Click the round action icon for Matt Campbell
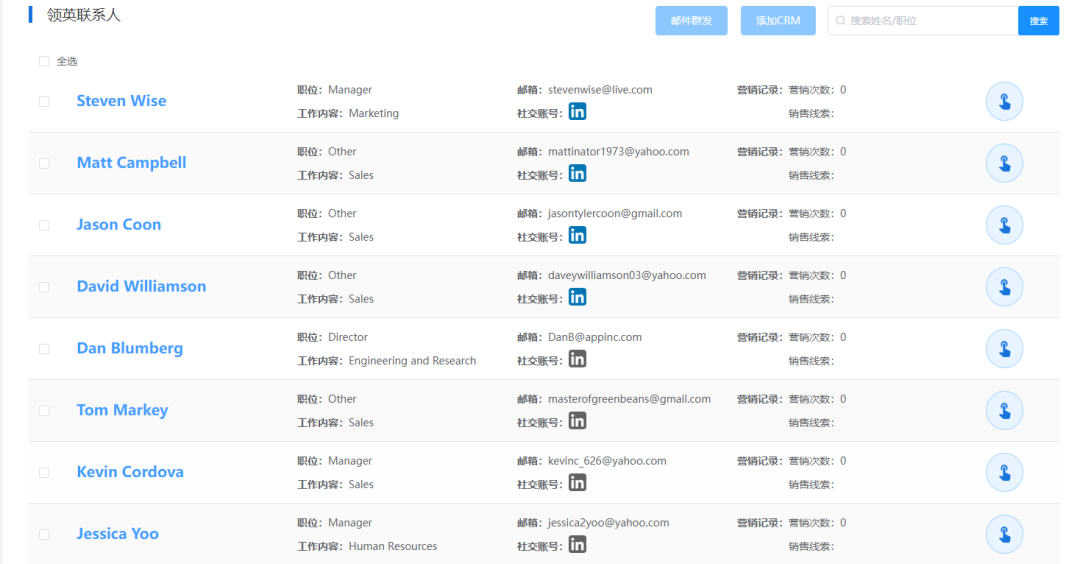This screenshot has height=564, width=1080. pos(1004,163)
